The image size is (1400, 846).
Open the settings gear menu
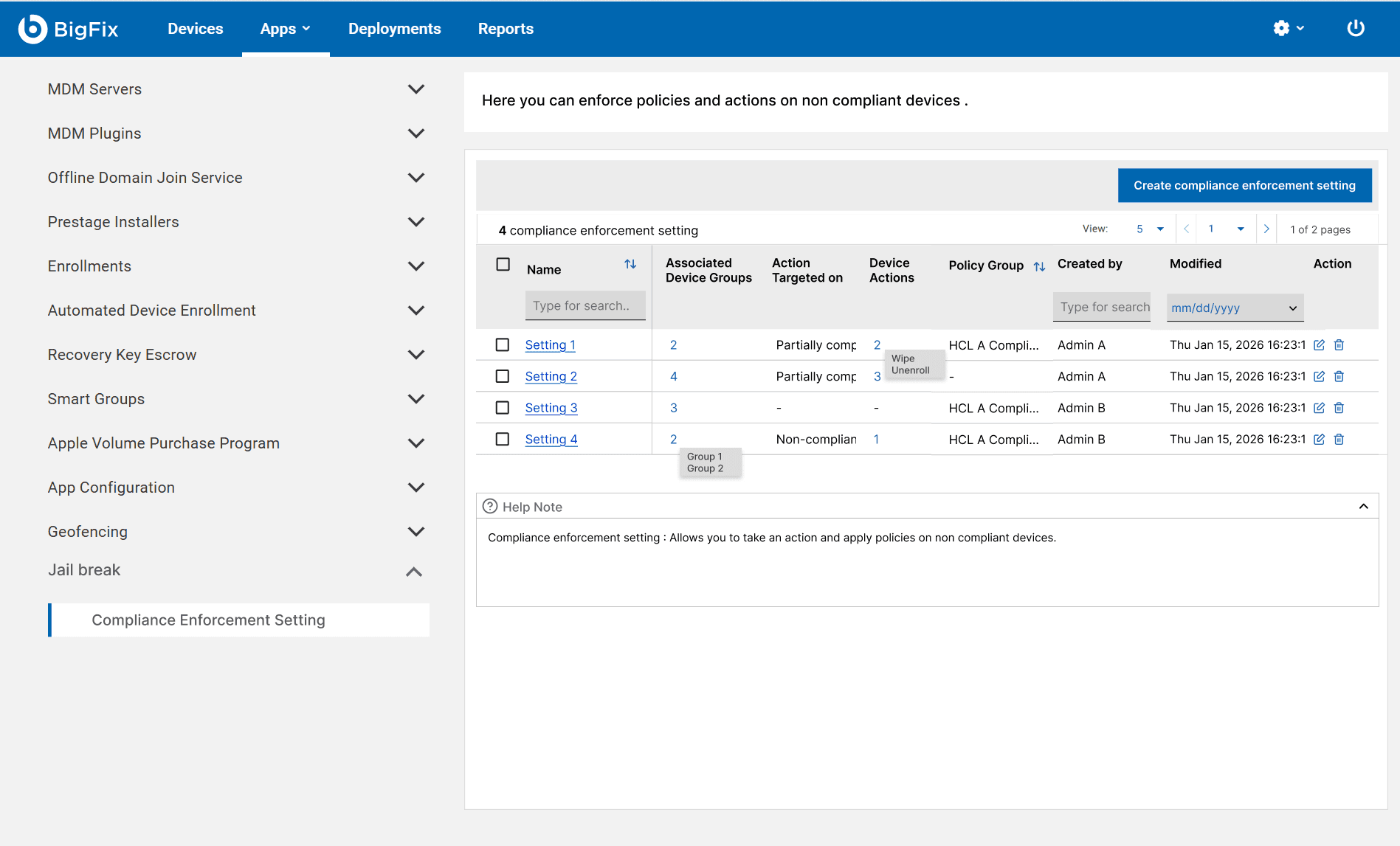click(1289, 28)
